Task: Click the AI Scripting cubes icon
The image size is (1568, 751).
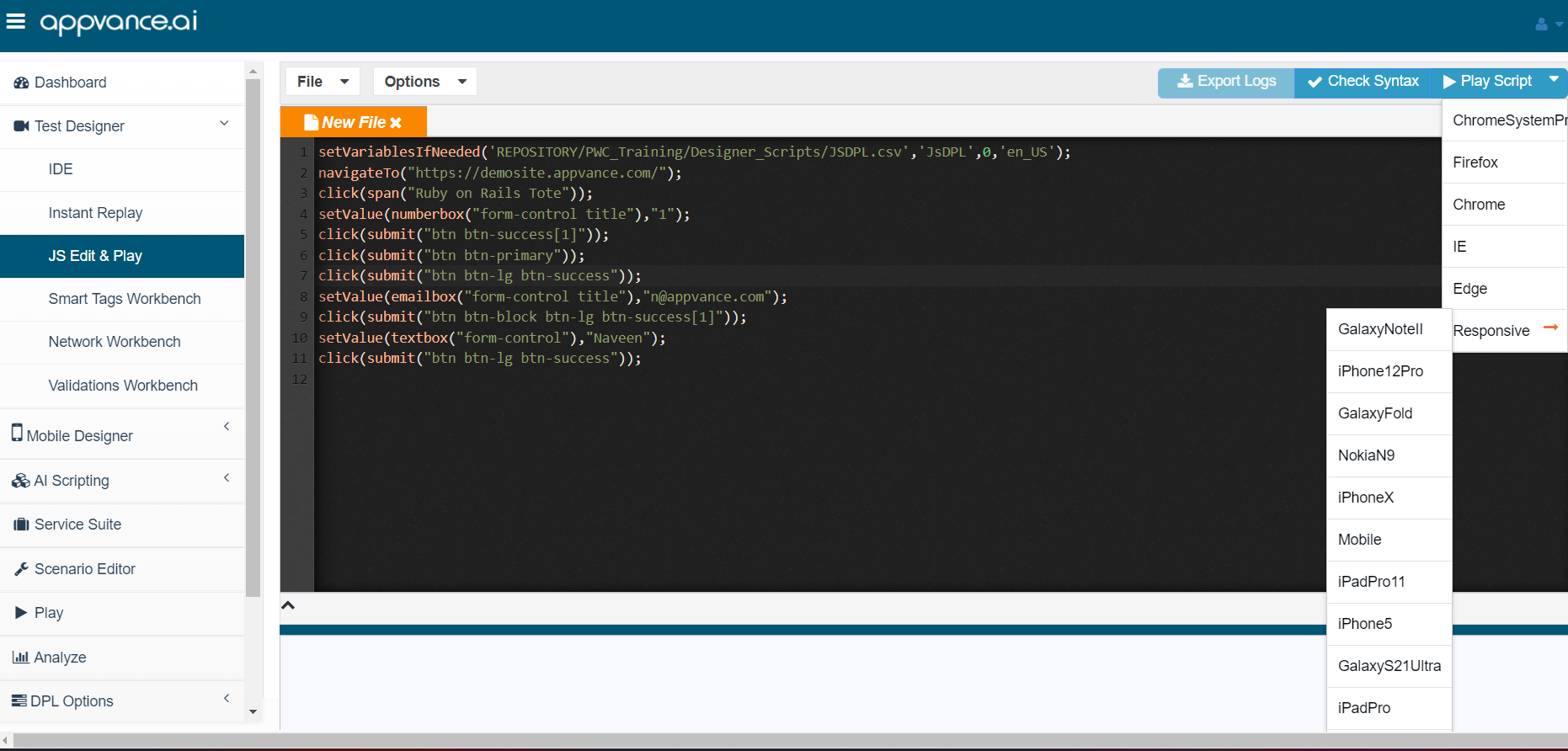Action: click(x=21, y=481)
